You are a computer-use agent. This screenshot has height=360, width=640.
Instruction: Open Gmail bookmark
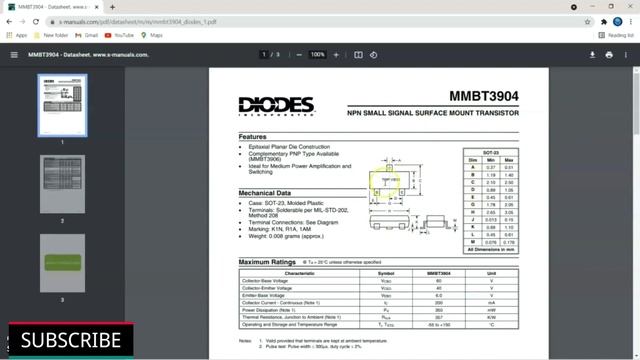click(87, 35)
